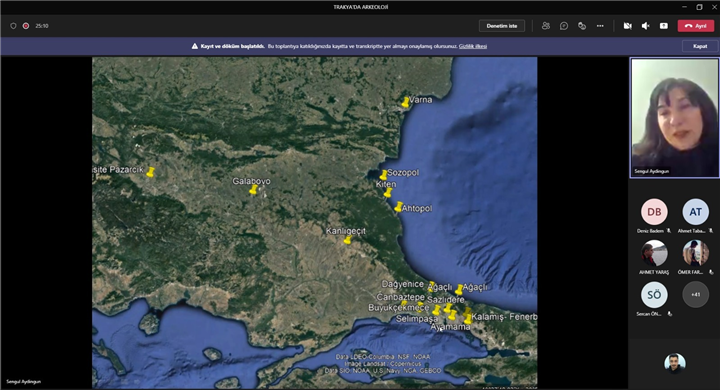This screenshot has height=390, width=720.
Task: Open the Gizlilik ilkesi link
Action: click(472, 46)
